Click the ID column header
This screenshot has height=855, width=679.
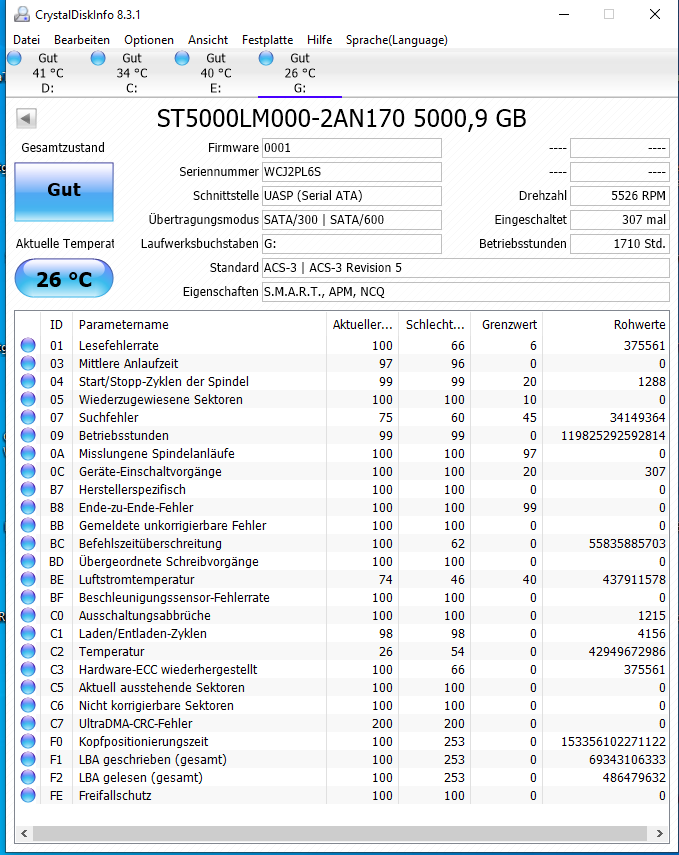point(56,324)
